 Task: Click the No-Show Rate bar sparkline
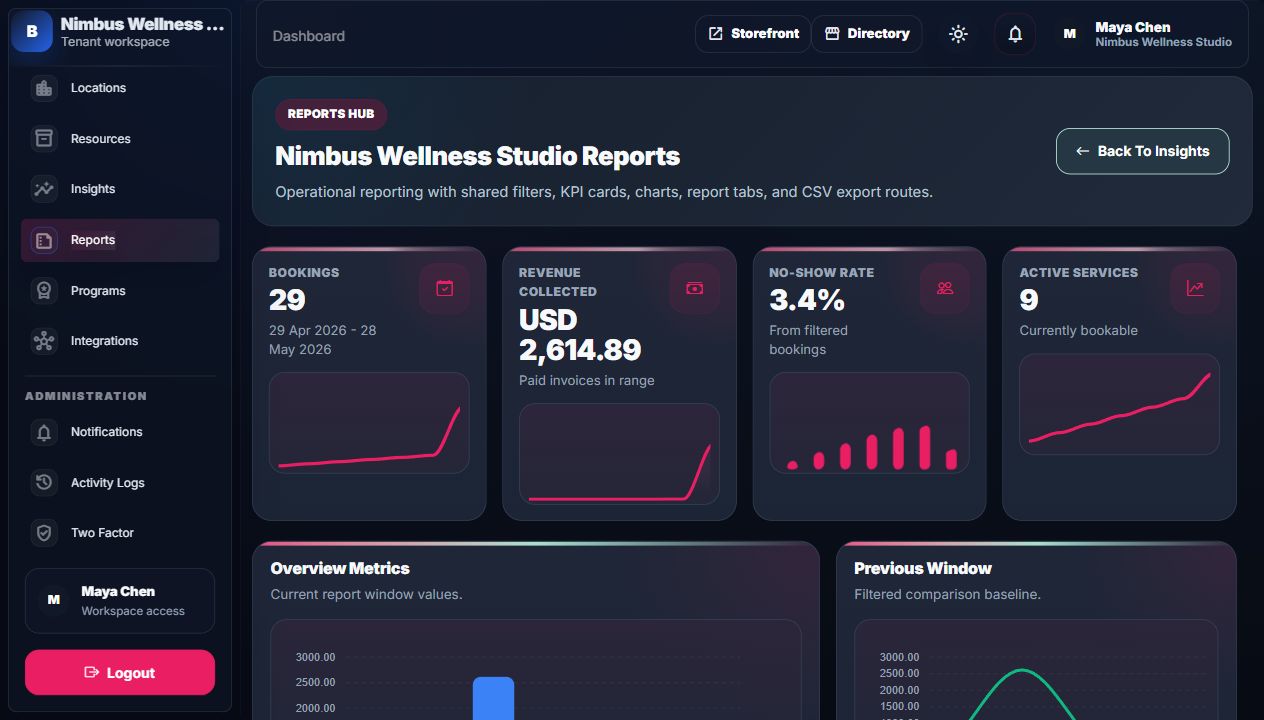pos(869,423)
